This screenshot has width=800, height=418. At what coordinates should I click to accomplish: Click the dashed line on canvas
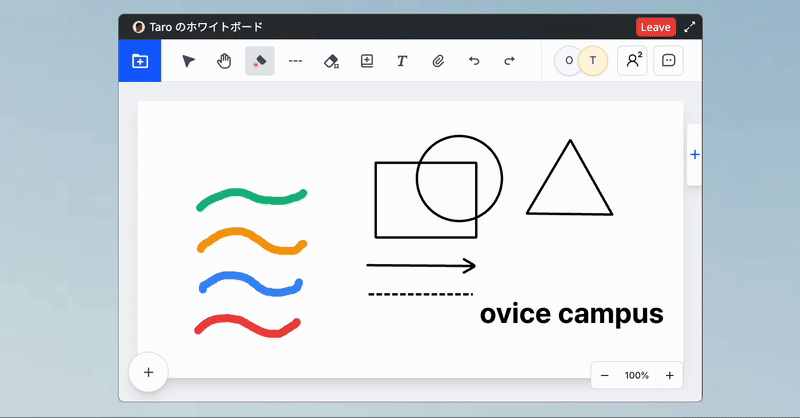point(420,294)
